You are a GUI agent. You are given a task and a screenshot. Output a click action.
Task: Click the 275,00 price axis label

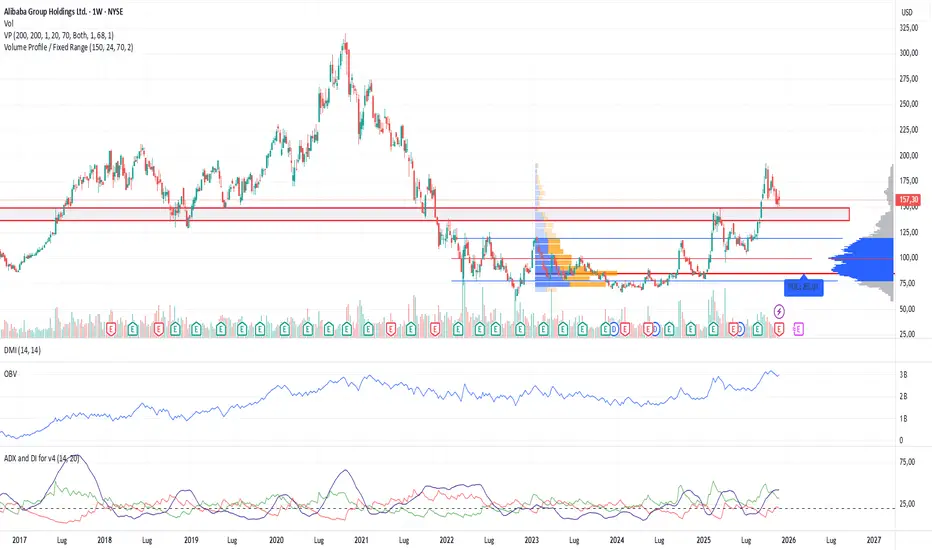[909, 78]
